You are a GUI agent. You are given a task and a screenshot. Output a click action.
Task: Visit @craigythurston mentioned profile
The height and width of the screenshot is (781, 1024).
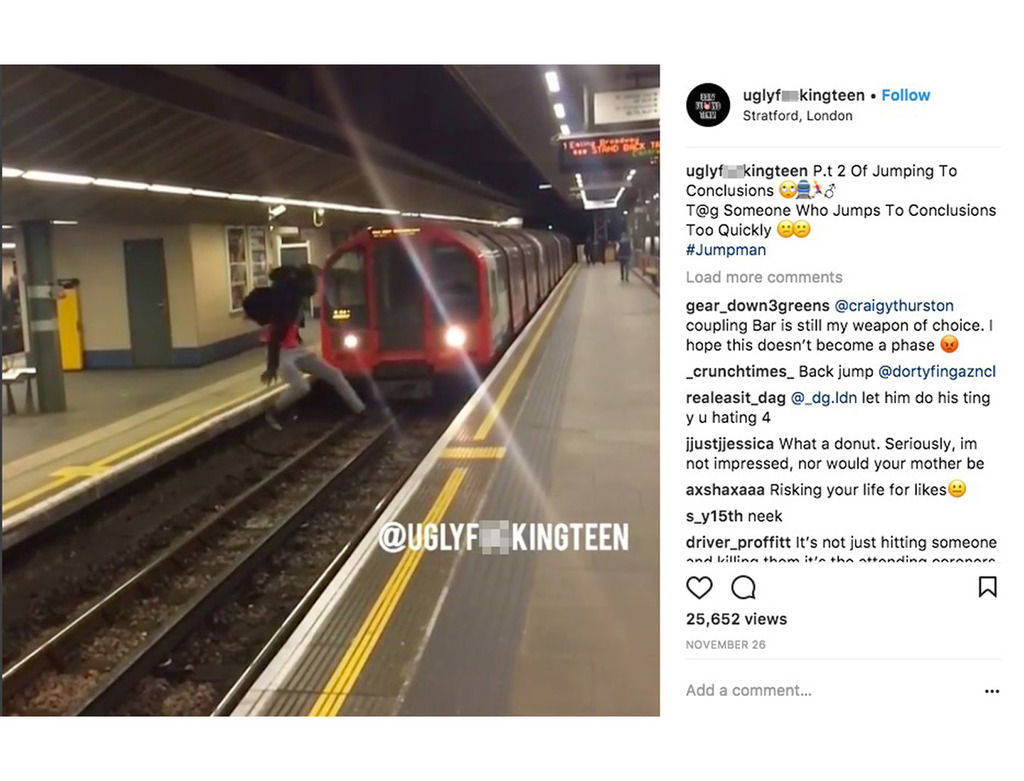(894, 306)
